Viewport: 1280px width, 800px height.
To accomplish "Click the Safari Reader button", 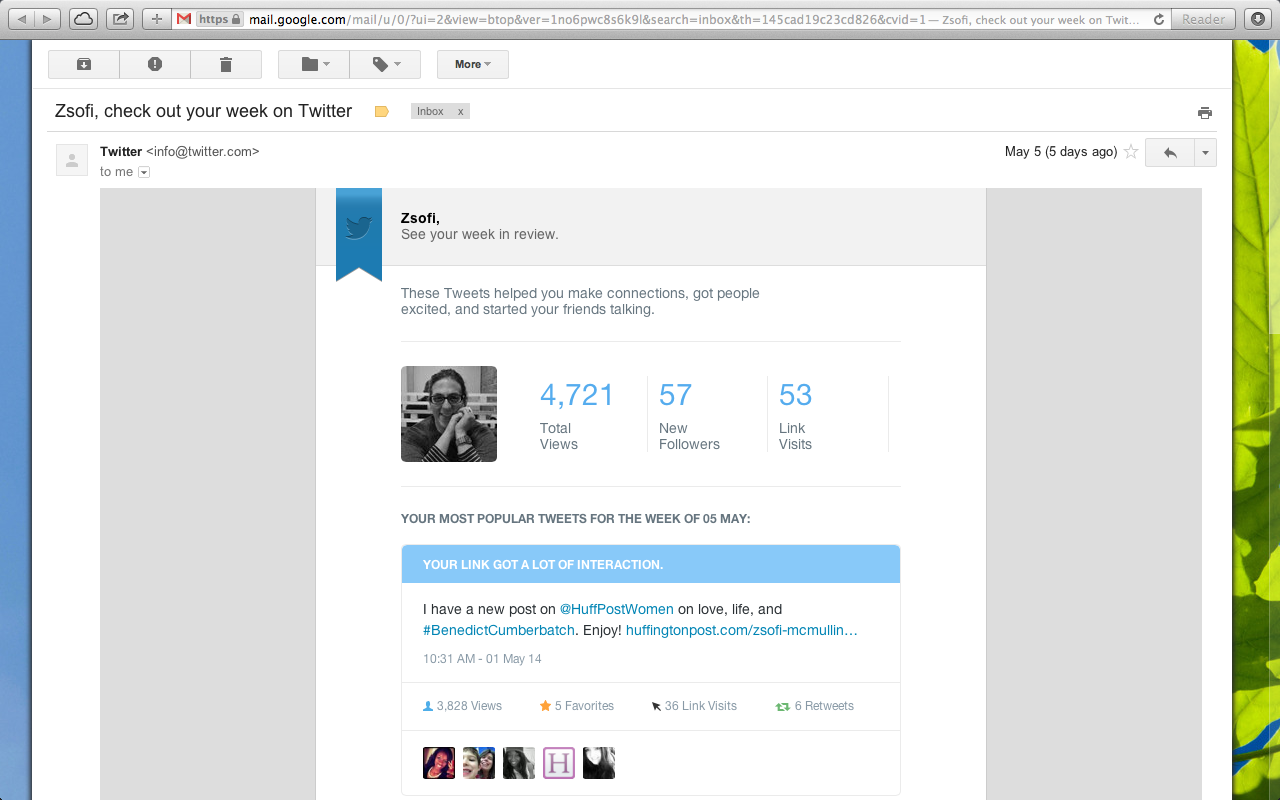I will tap(1203, 19).
